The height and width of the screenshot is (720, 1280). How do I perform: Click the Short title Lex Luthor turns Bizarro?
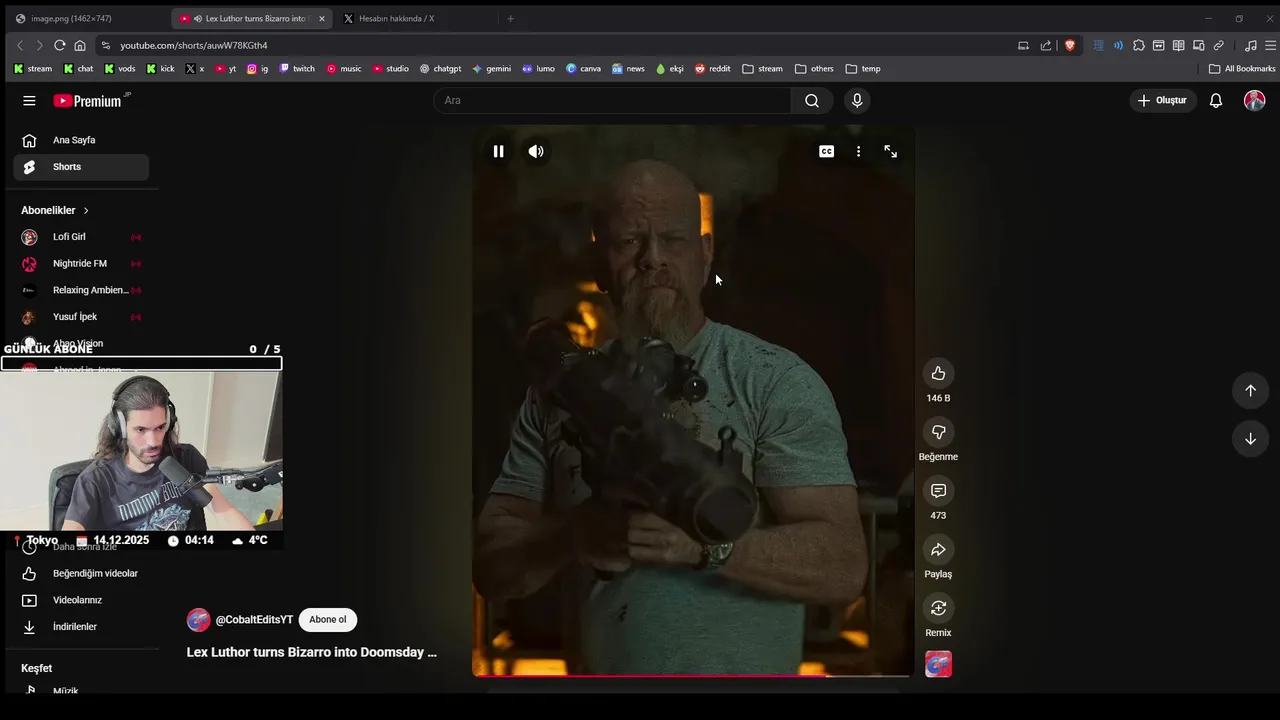pos(311,652)
